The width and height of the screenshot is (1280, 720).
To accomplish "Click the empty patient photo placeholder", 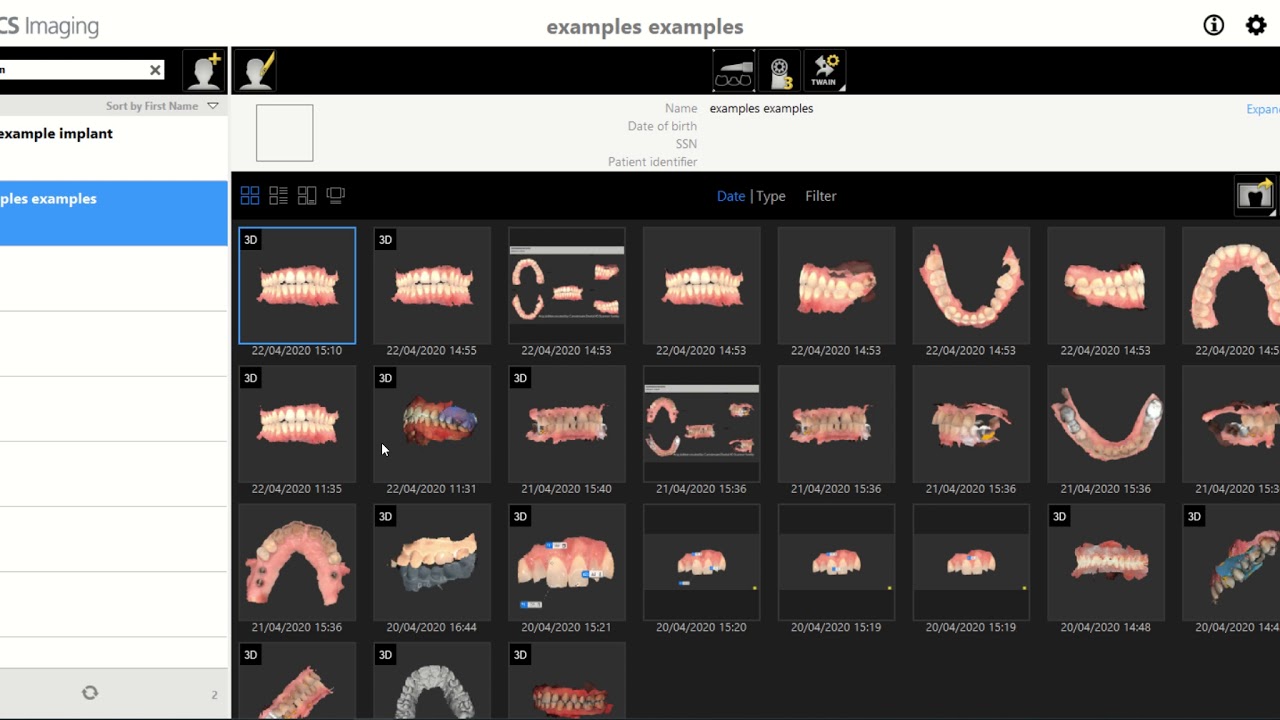I will point(284,133).
